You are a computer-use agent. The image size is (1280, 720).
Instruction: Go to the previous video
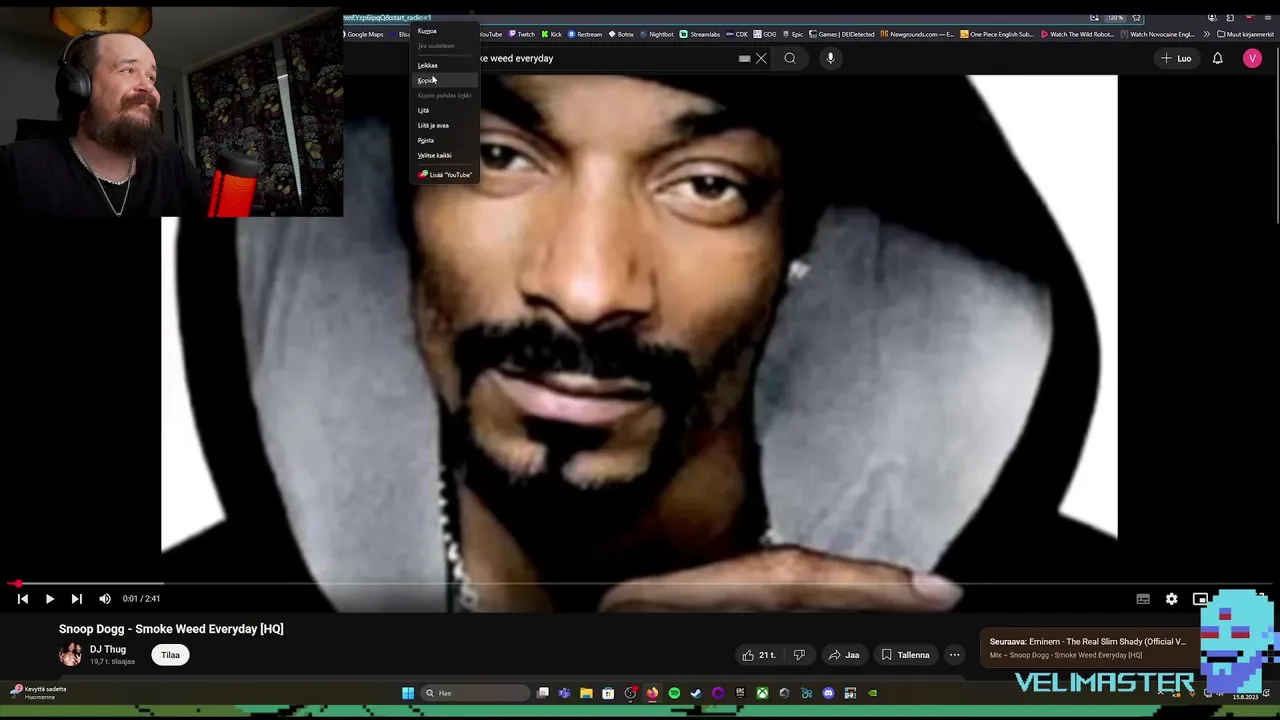(x=23, y=599)
